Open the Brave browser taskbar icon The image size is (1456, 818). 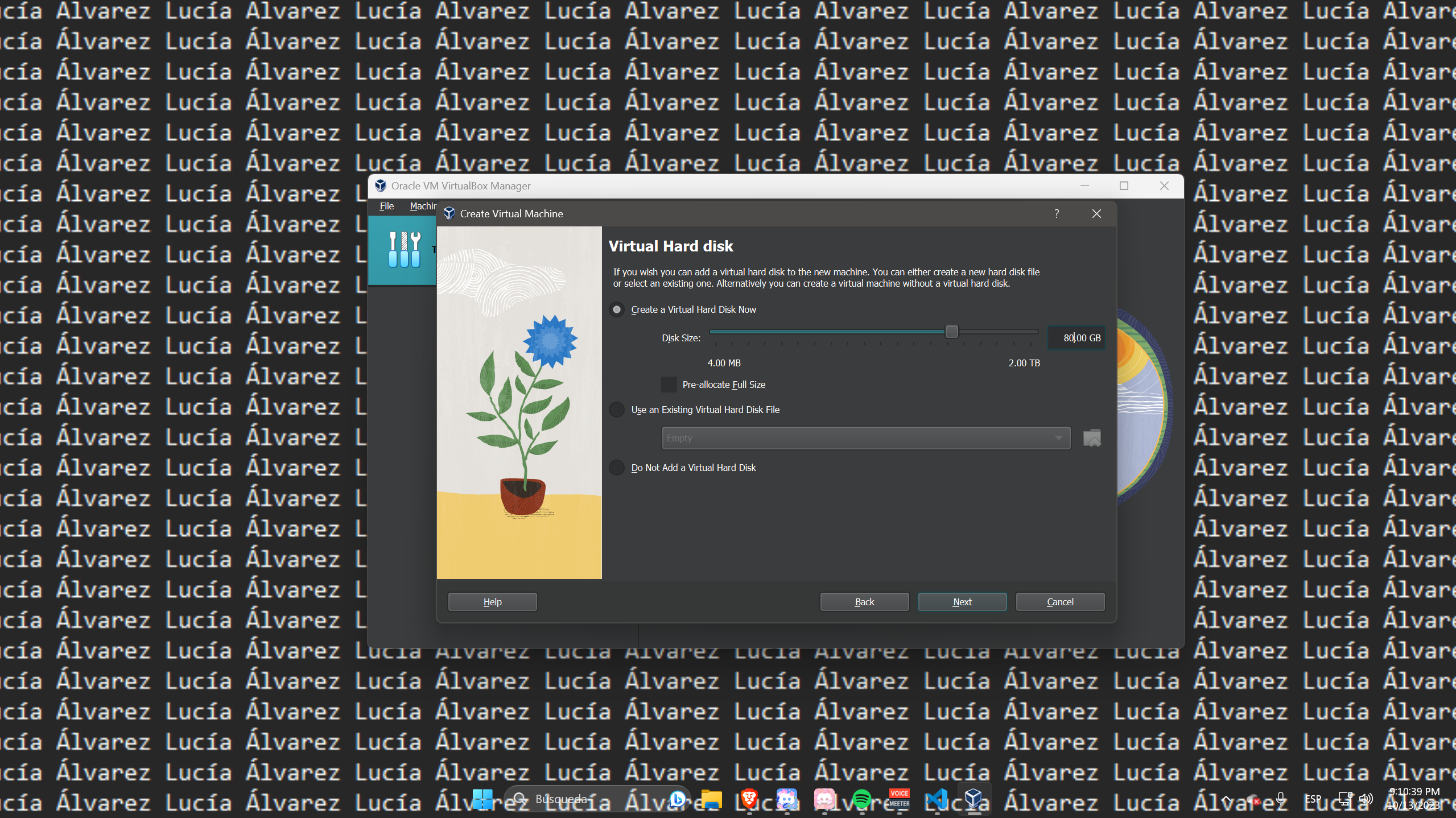pos(749,799)
